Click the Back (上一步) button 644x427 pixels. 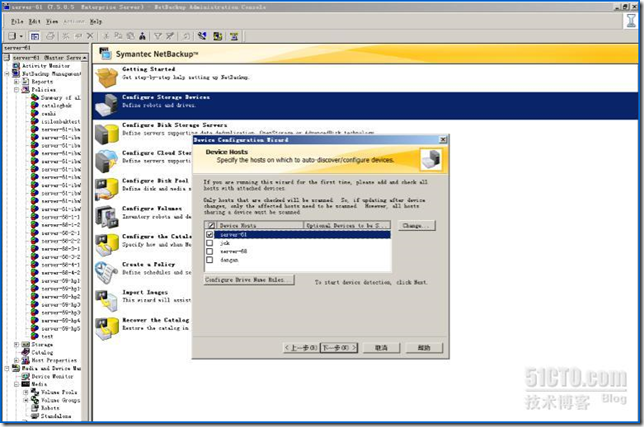click(x=301, y=348)
